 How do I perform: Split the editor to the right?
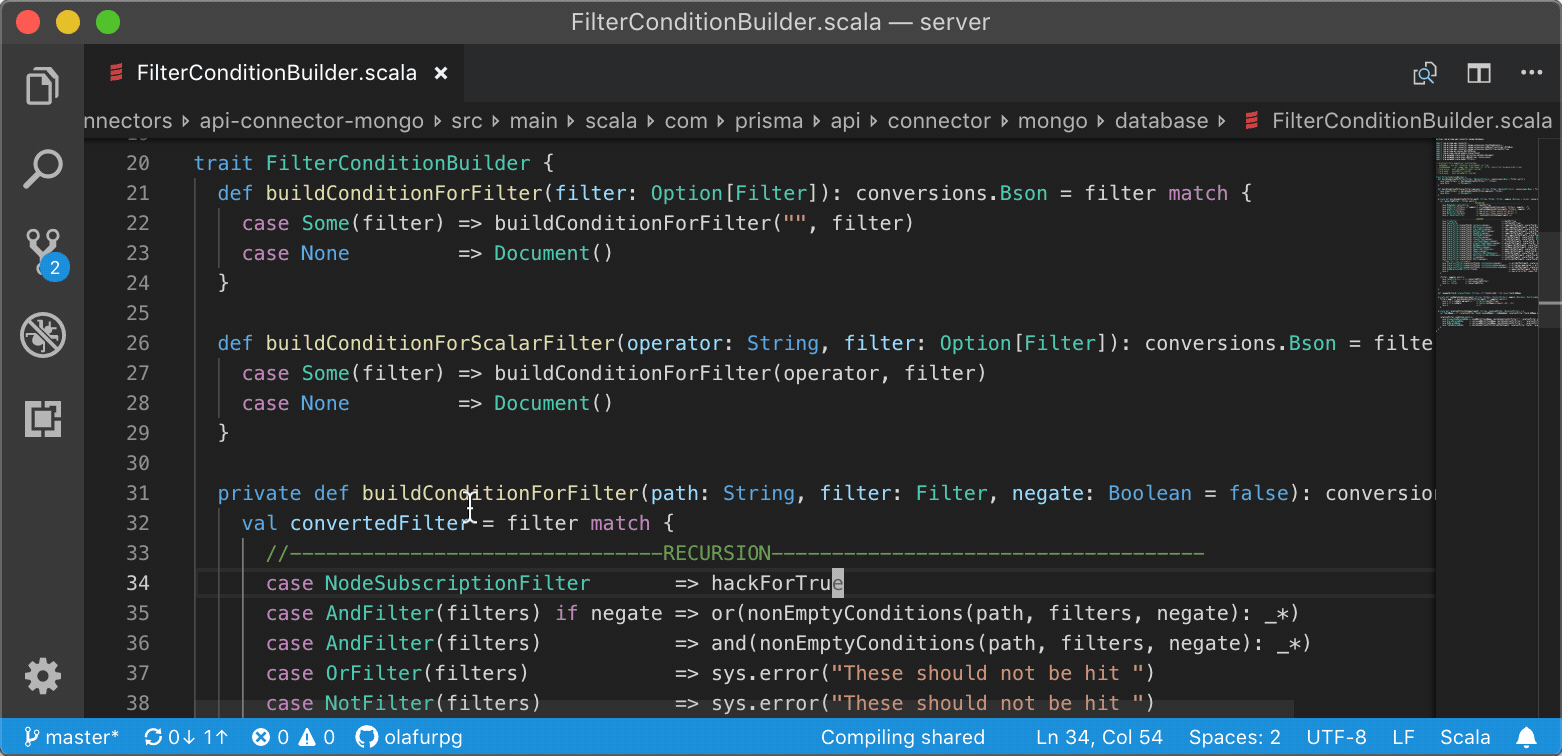click(1479, 73)
